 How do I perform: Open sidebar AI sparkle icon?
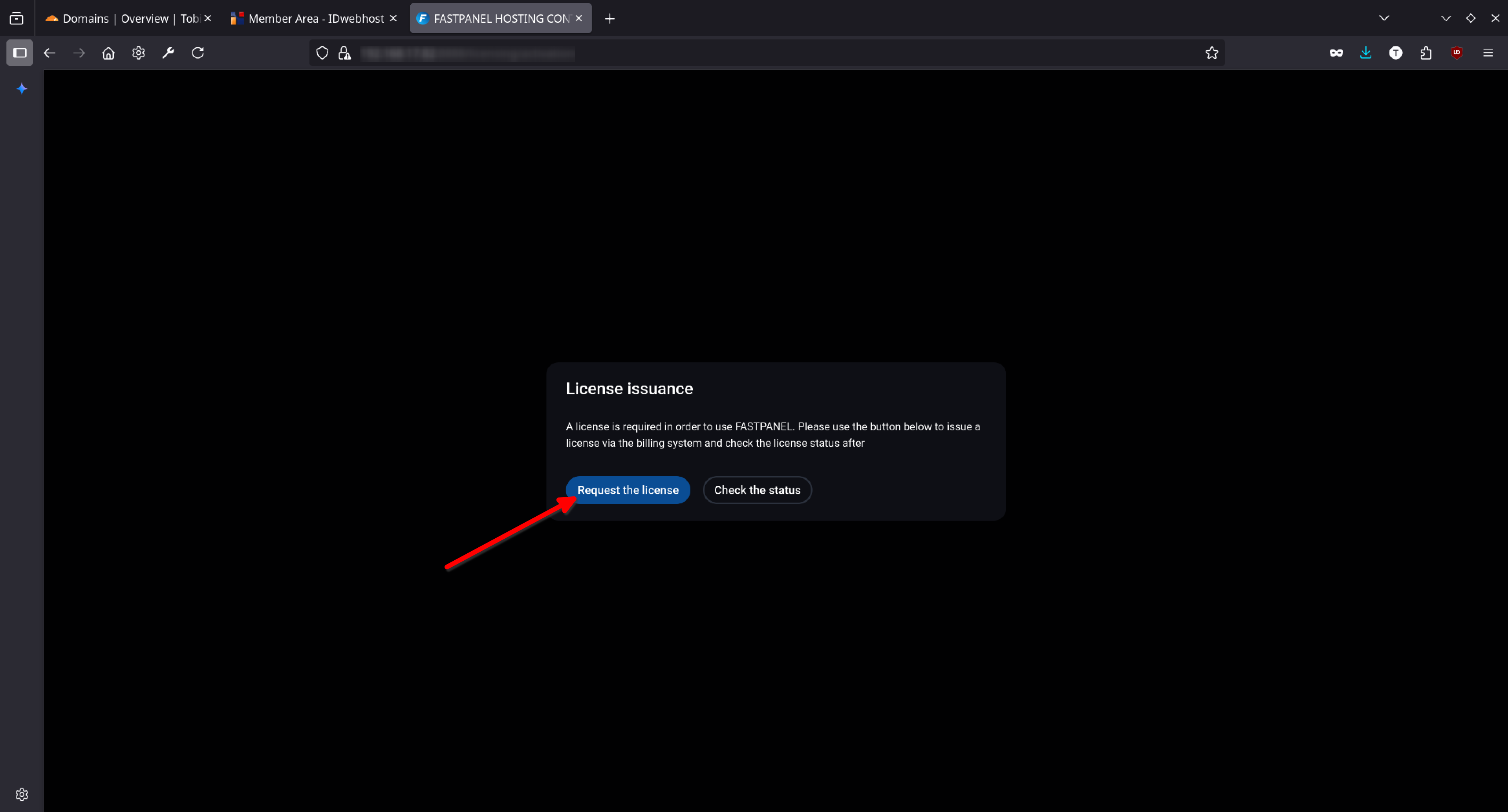coord(22,88)
